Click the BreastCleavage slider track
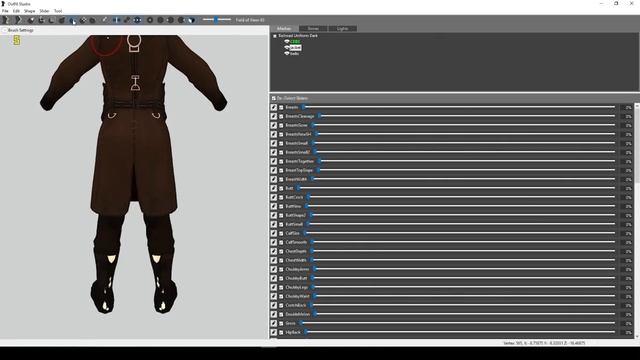 click(466, 116)
